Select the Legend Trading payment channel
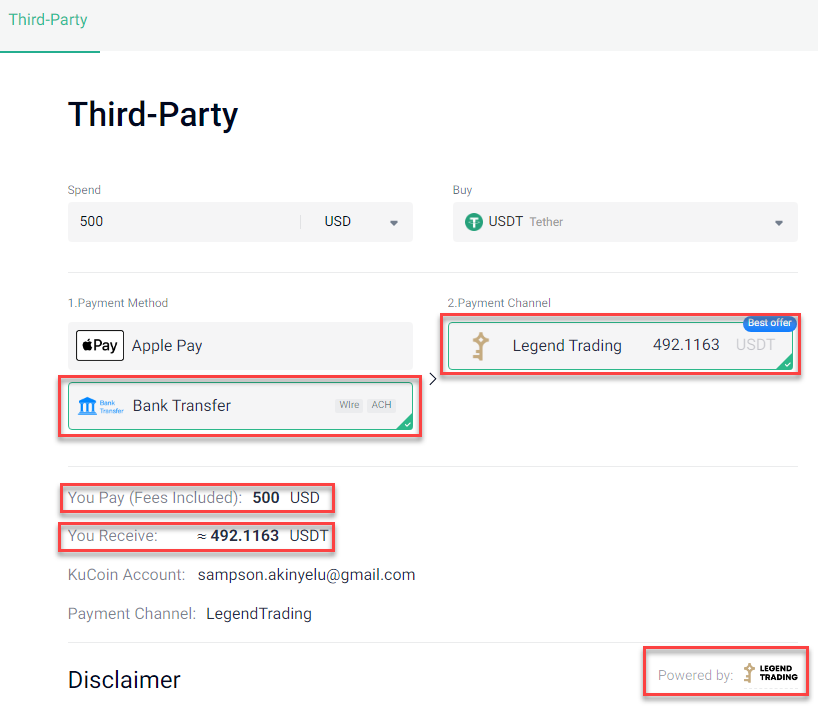Viewport: 818px width, 707px height. coord(620,345)
